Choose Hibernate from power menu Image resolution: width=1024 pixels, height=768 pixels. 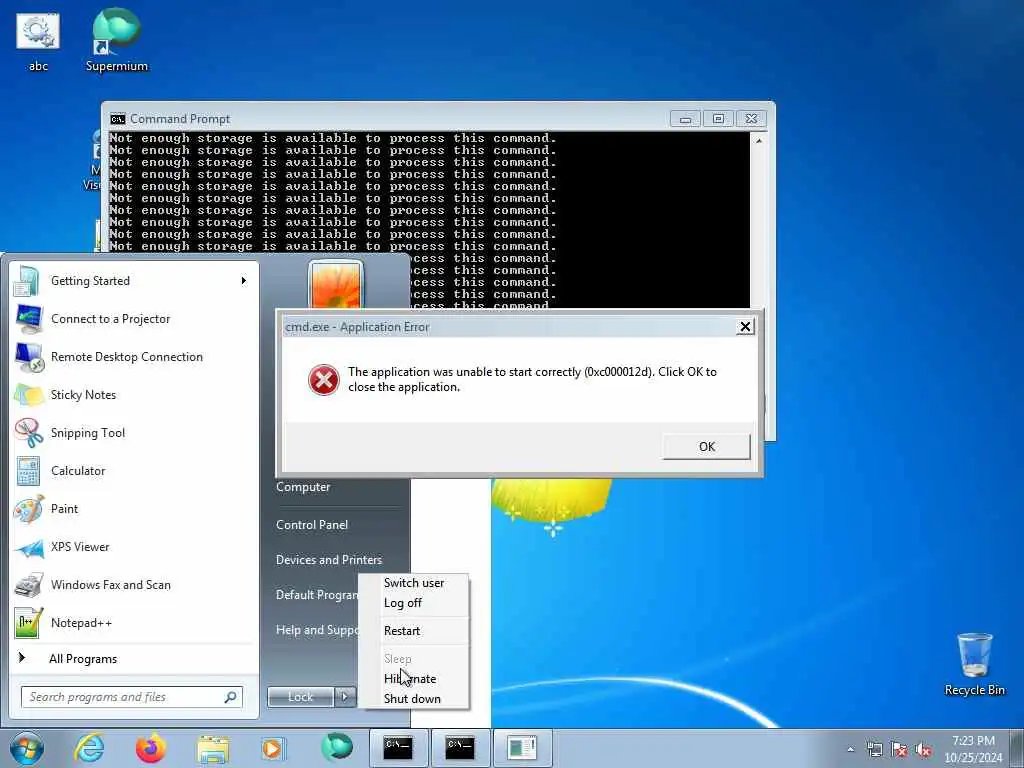pos(414,679)
